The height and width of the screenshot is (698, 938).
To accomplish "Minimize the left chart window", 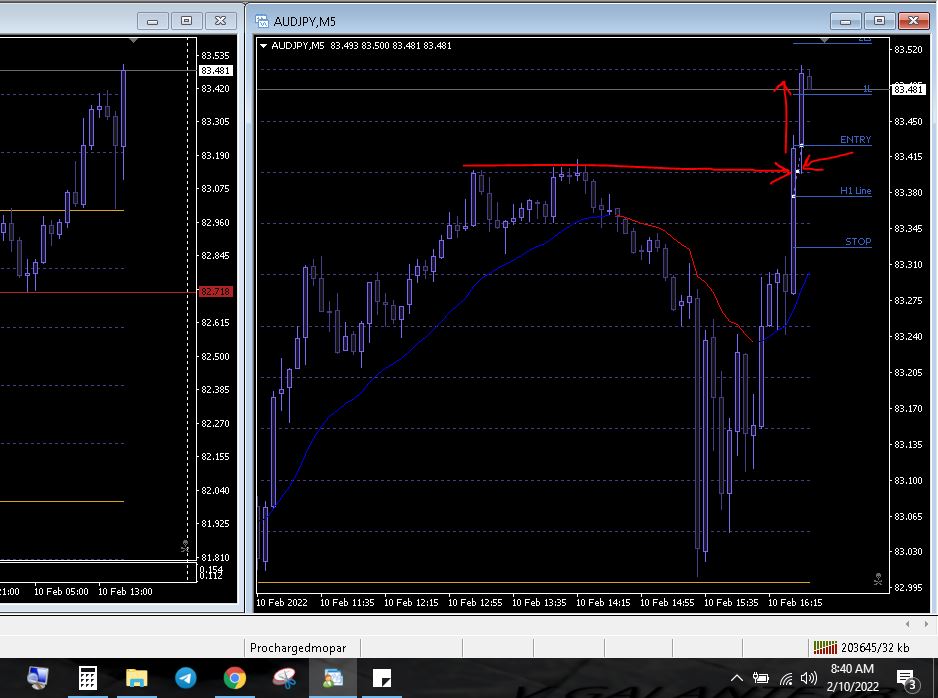I will (x=153, y=22).
